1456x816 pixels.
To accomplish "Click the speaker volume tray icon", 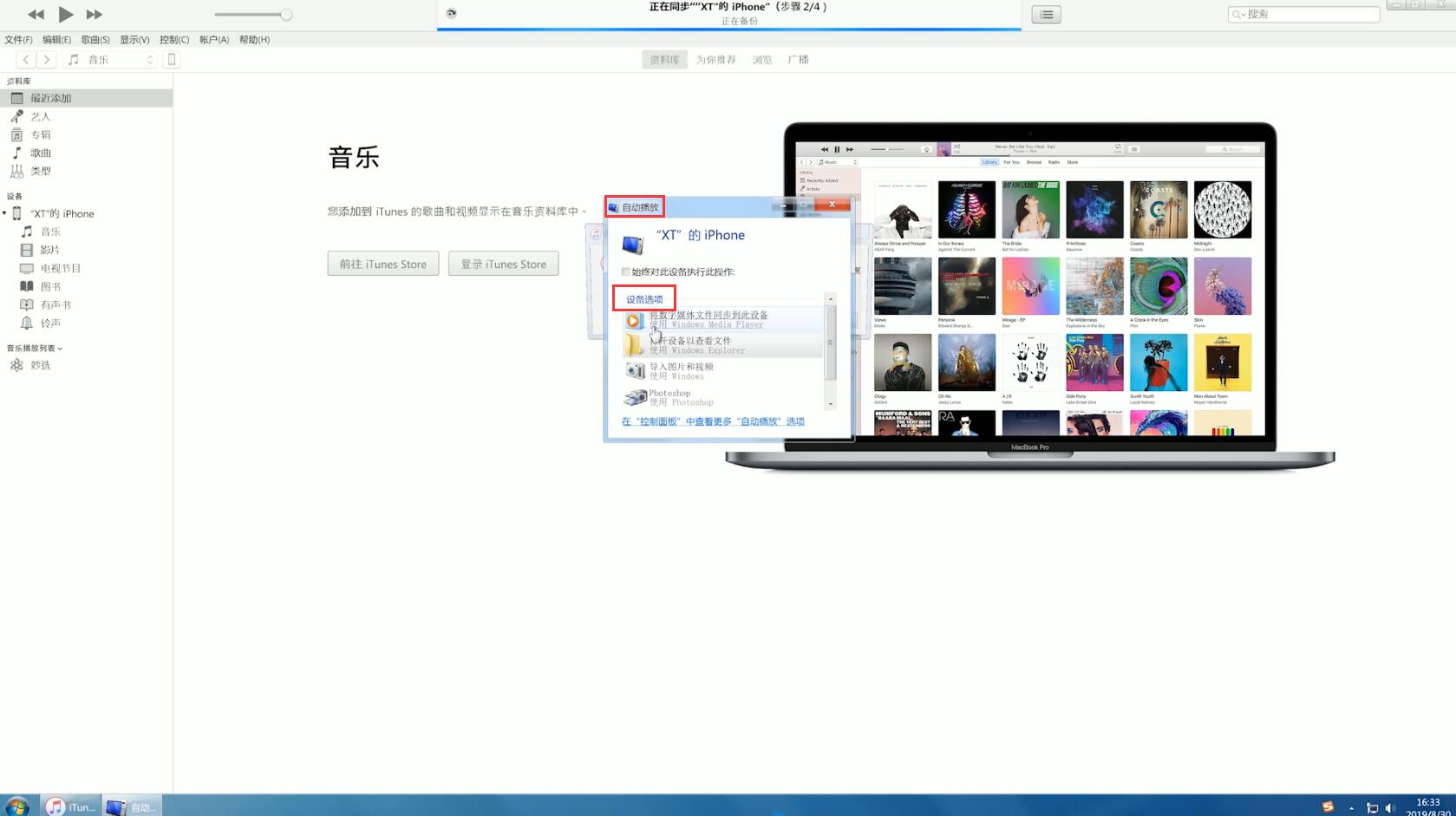I will [1390, 807].
